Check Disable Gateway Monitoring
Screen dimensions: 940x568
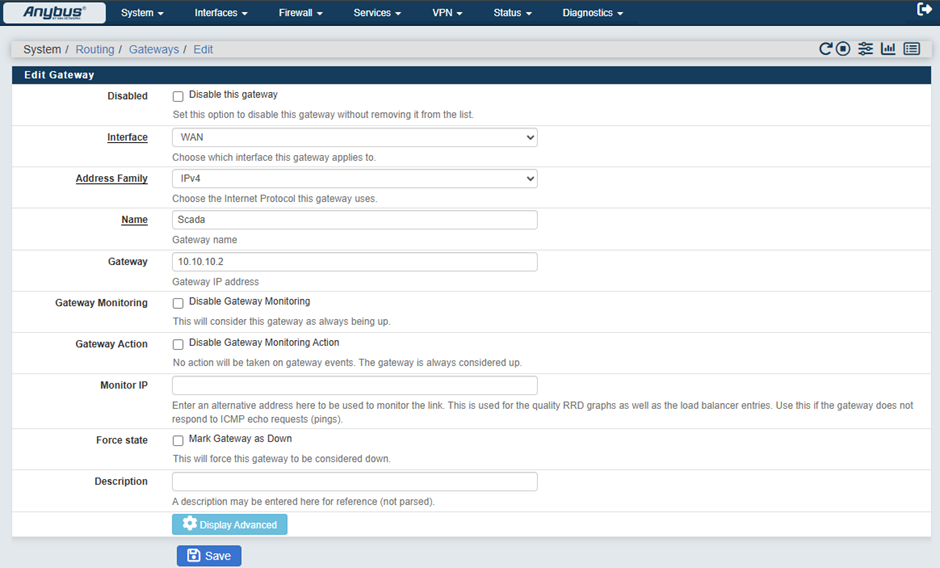coord(178,303)
